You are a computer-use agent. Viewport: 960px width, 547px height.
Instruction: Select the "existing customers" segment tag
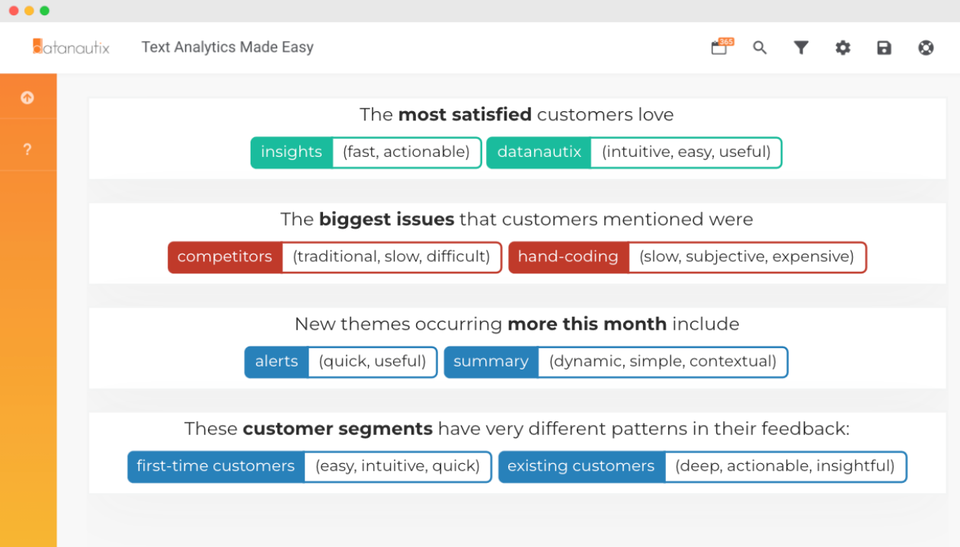(x=581, y=467)
